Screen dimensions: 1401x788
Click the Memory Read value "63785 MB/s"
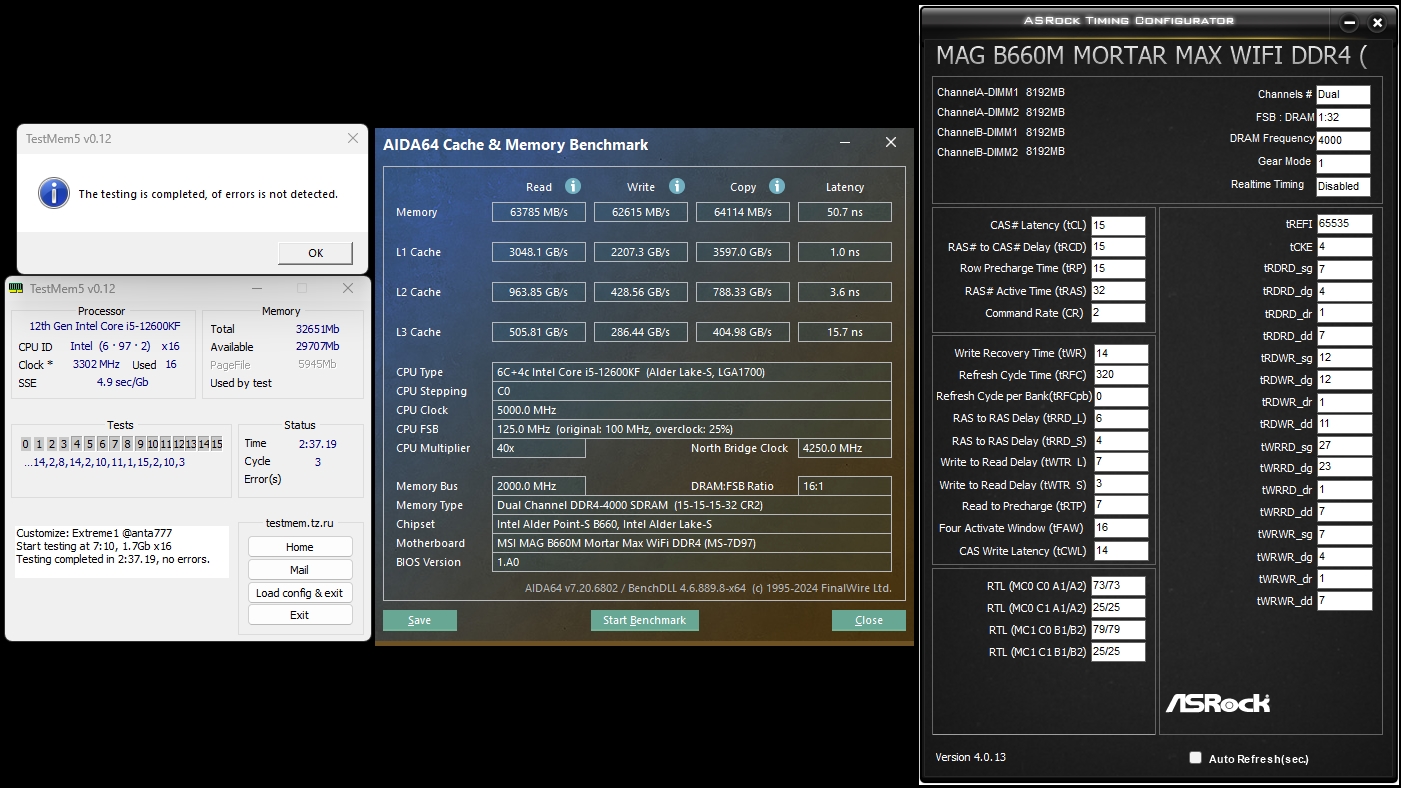pyautogui.click(x=539, y=212)
